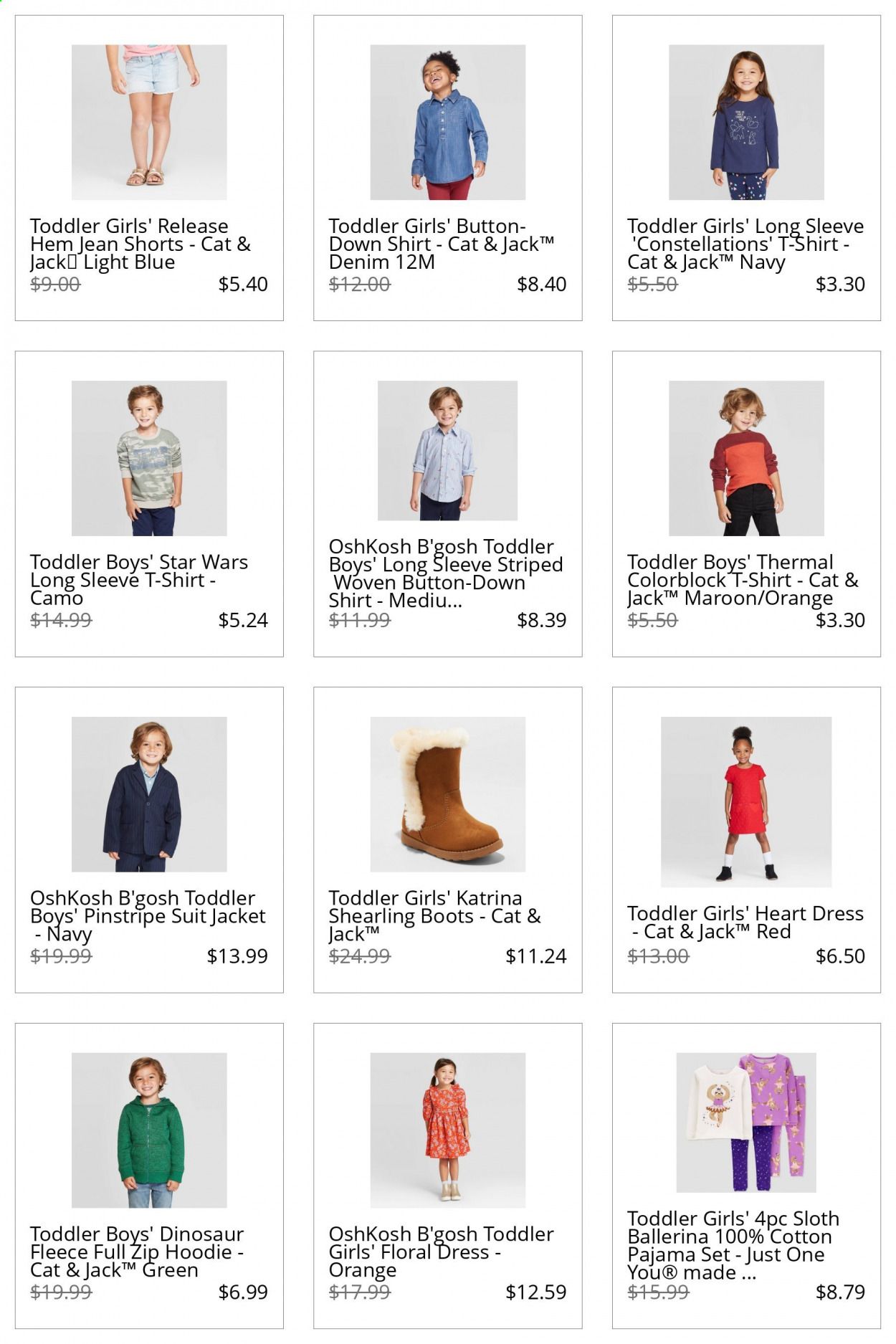The width and height of the screenshot is (896, 1344).
Task: Open the Striped Woven Button-Down Shirt image
Action: coord(447,450)
